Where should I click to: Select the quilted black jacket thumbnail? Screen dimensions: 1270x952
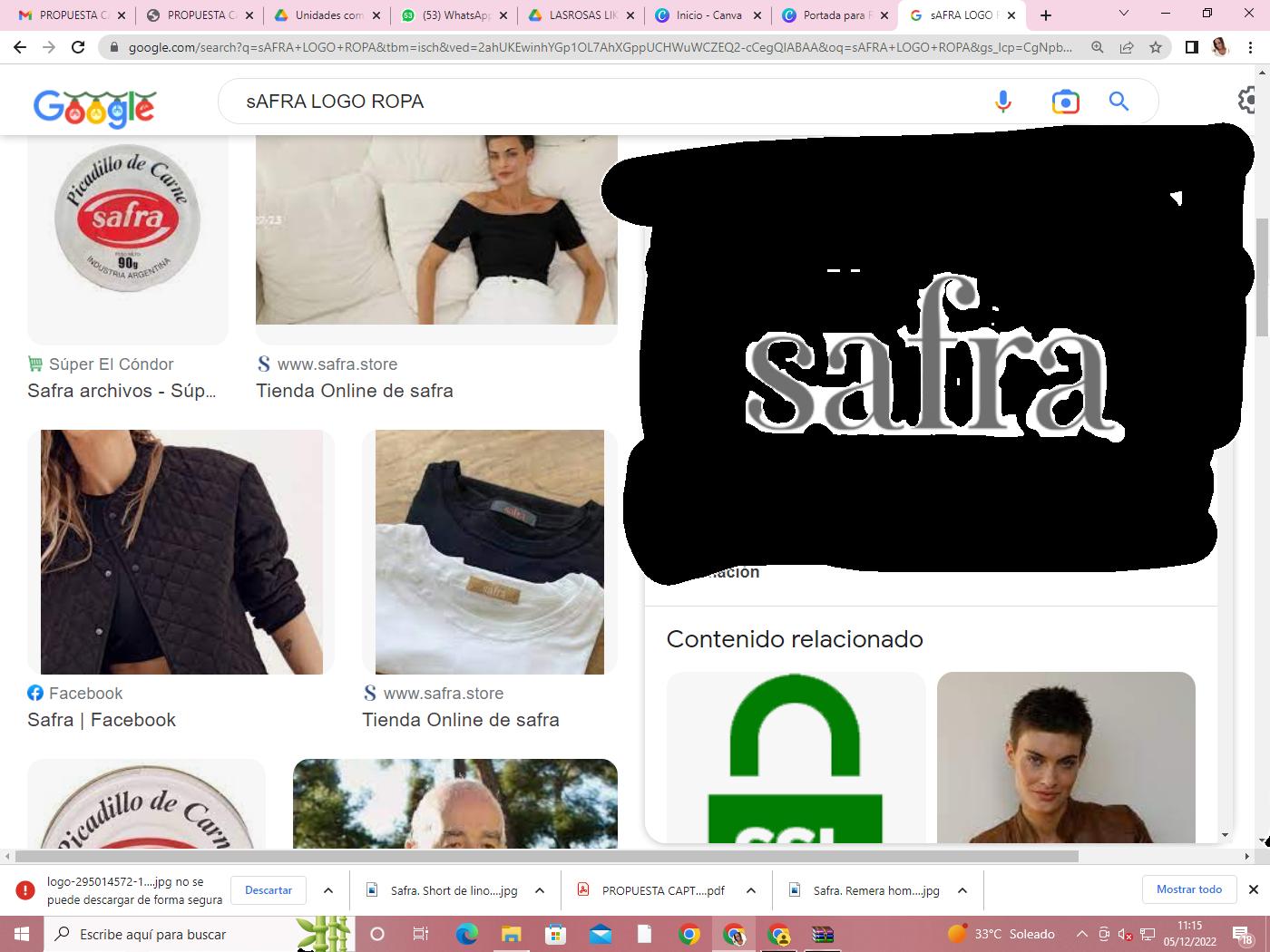[x=181, y=551]
